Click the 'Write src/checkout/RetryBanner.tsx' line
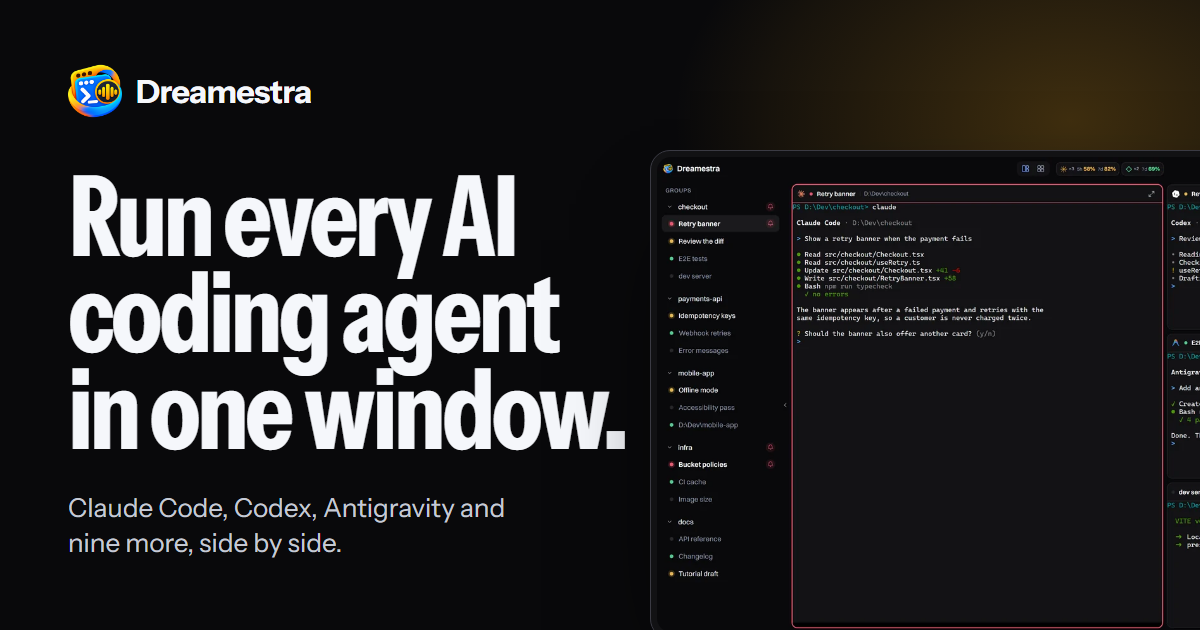Screen dimensions: 1200x630 coord(876,278)
